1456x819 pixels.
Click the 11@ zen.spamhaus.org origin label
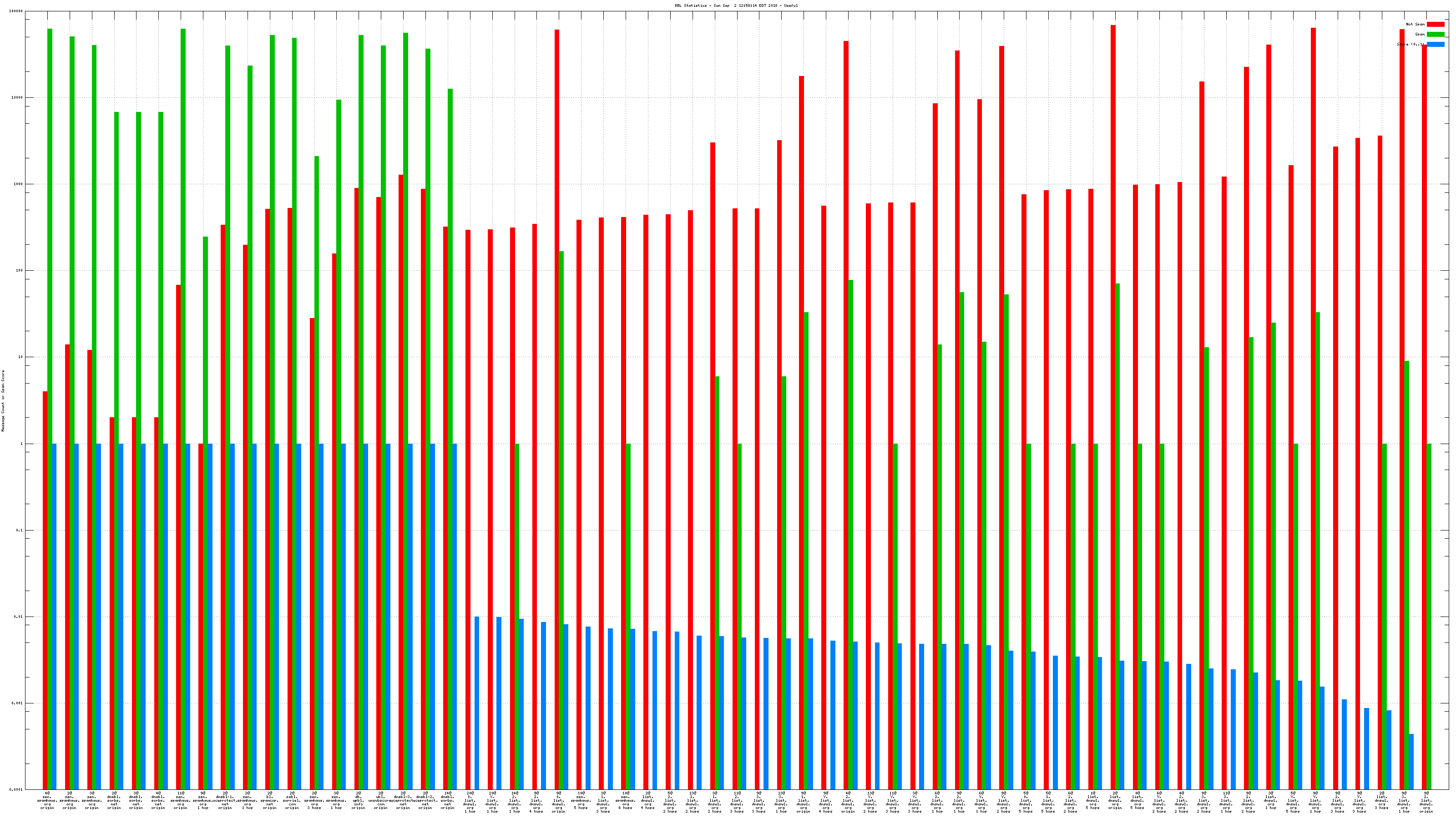pyautogui.click(x=180, y=800)
